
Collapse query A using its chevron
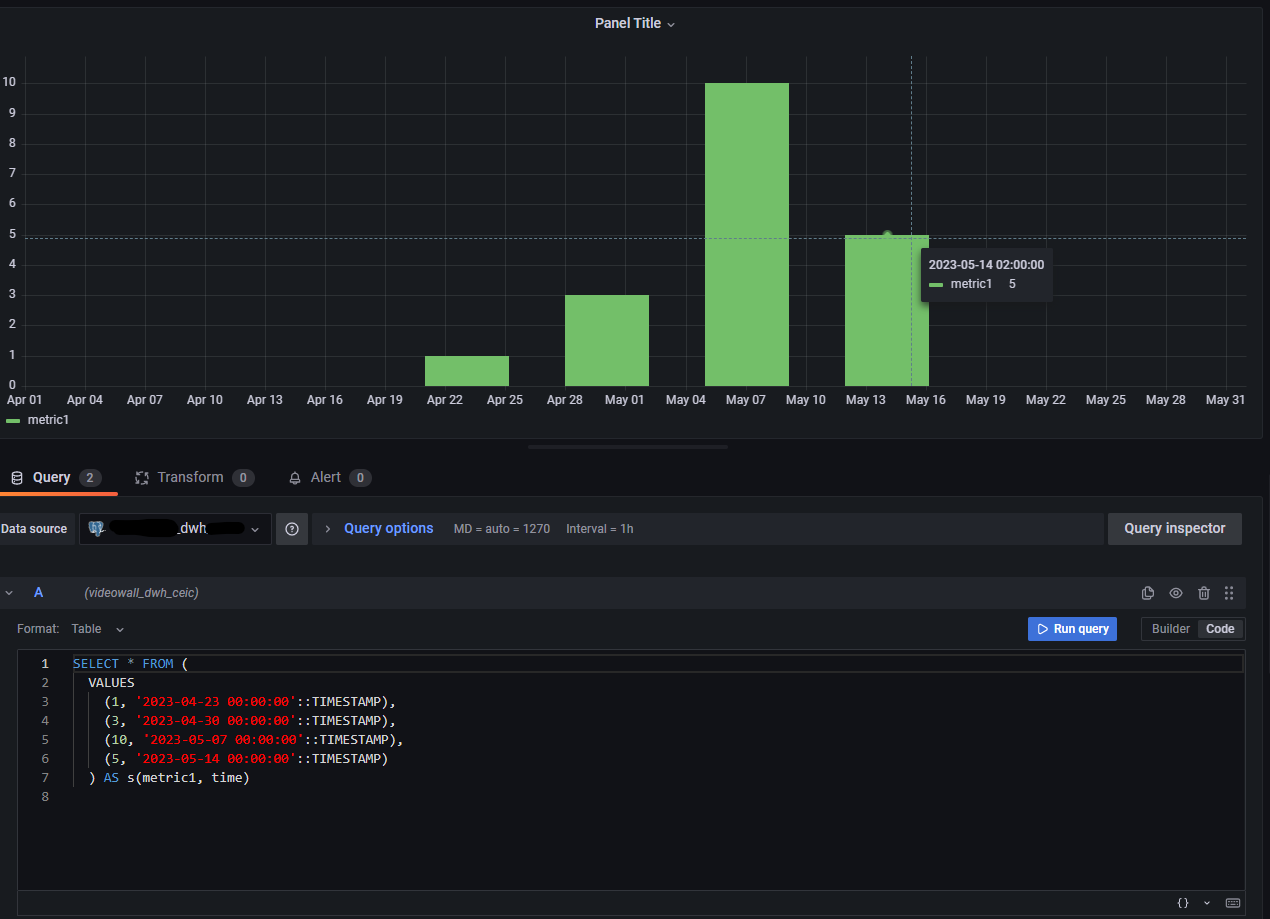click(9, 592)
